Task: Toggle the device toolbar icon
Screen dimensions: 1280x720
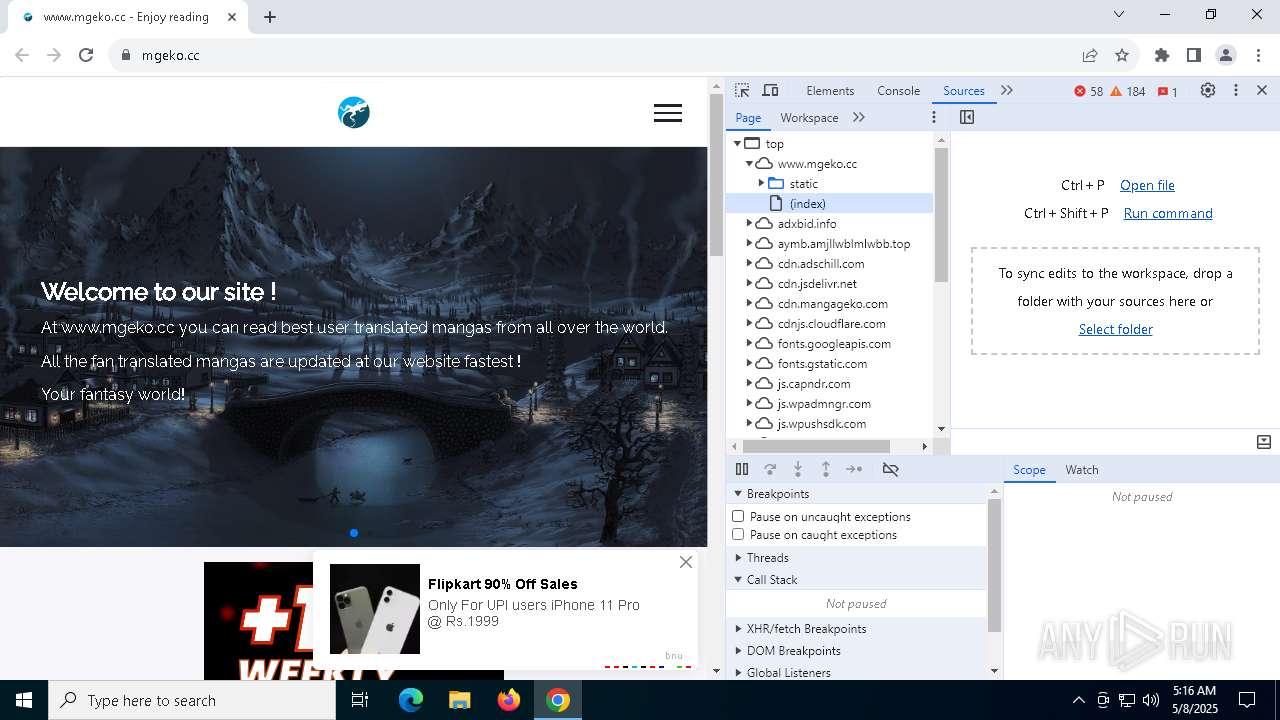Action: 770,90
